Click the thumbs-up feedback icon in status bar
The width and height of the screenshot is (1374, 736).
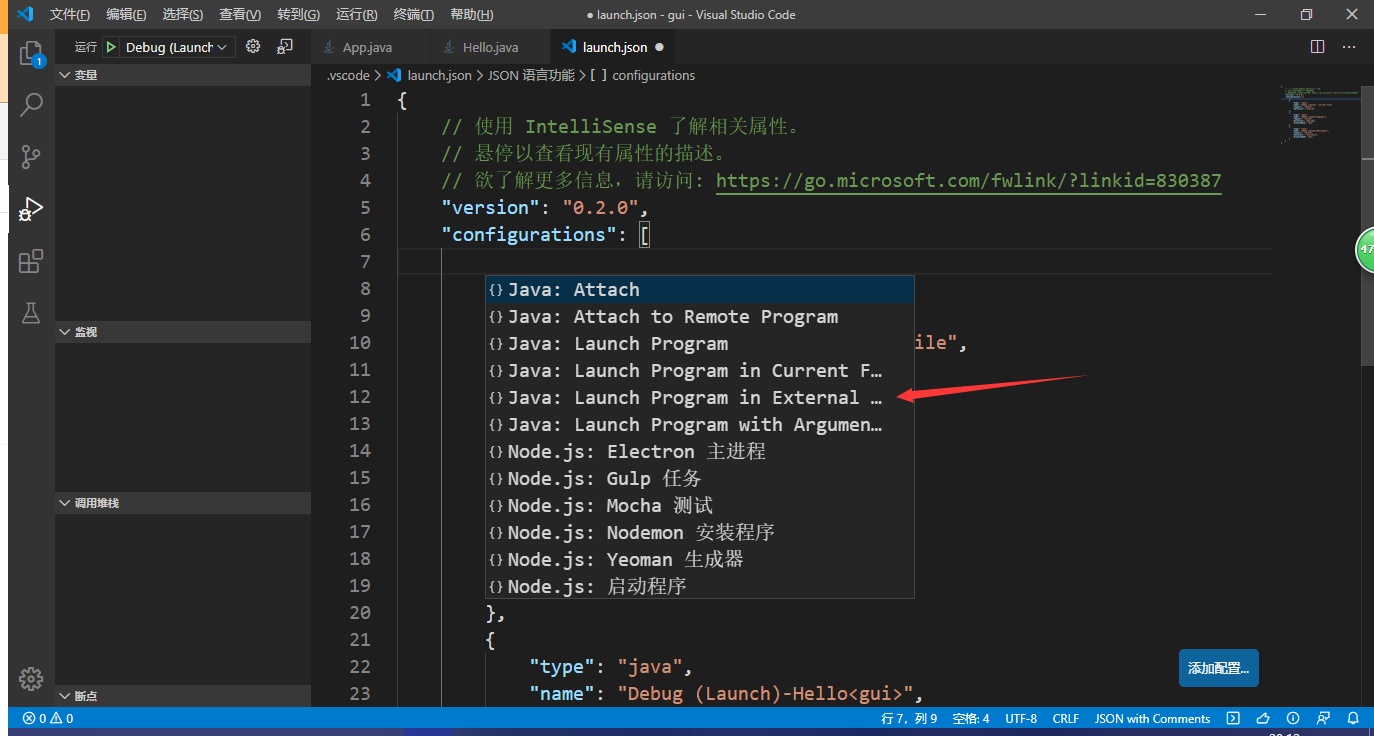click(1263, 718)
